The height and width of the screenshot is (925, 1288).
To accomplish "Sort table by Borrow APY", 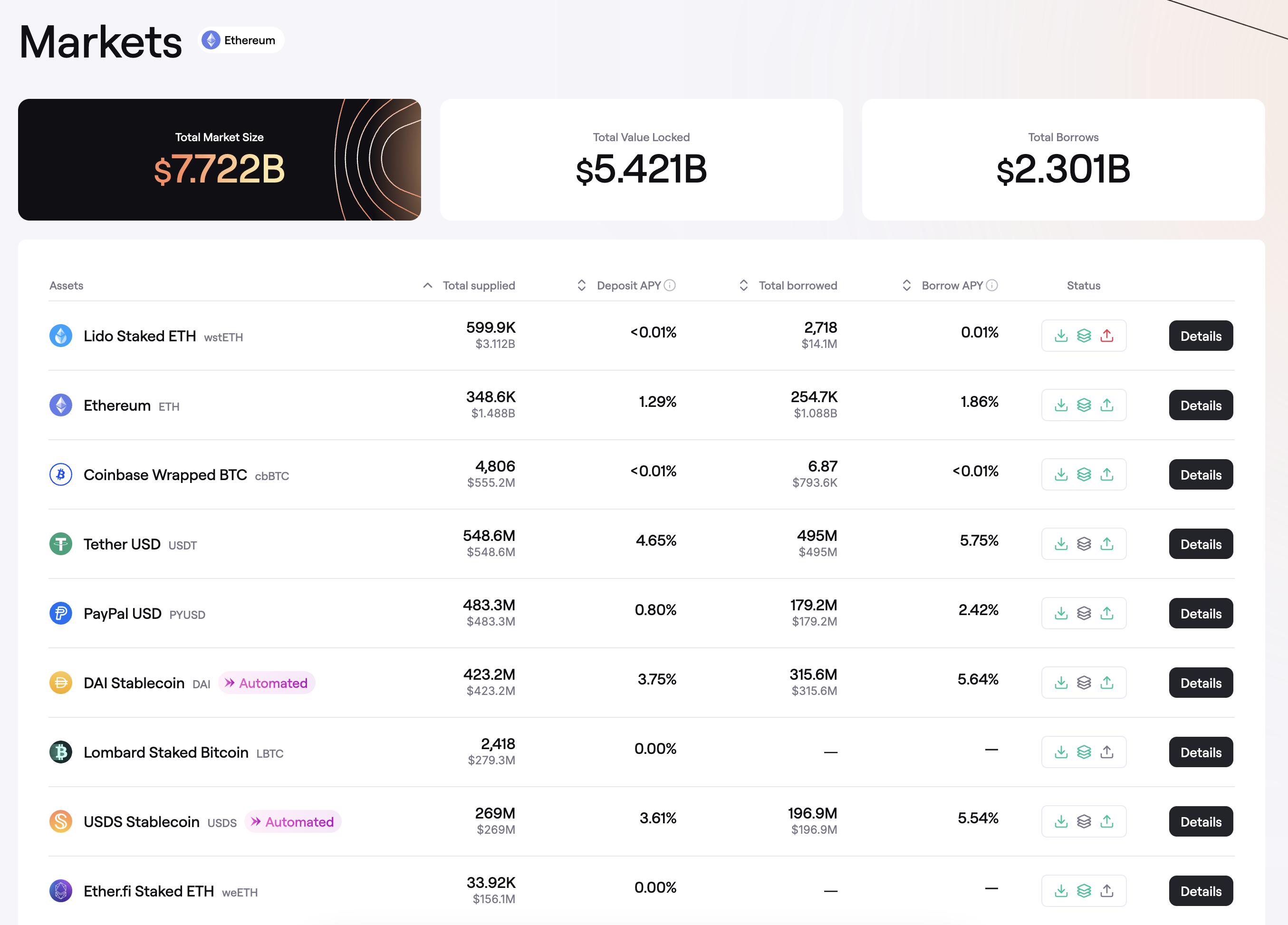I will (x=906, y=285).
